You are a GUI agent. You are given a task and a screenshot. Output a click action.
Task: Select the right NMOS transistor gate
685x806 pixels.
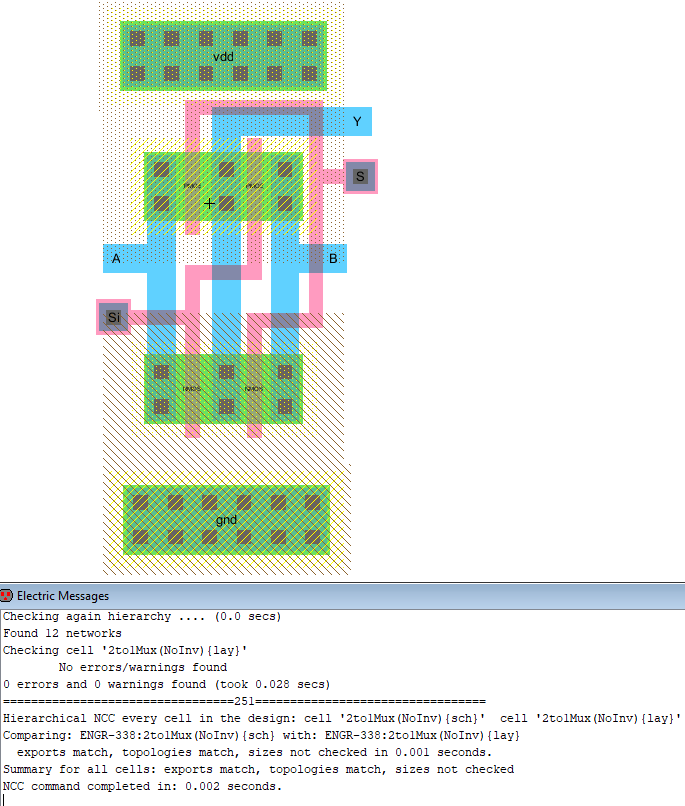254,388
